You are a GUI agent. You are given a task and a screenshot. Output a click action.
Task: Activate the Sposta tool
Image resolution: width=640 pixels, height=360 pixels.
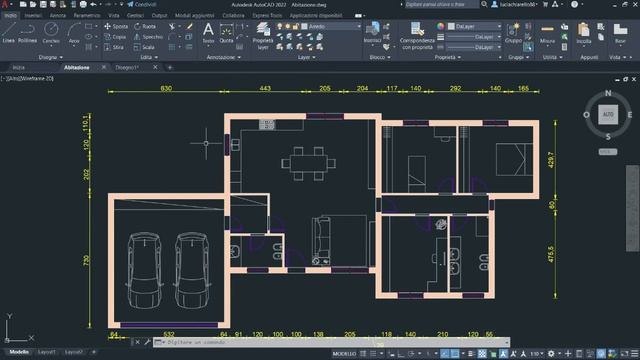click(116, 26)
